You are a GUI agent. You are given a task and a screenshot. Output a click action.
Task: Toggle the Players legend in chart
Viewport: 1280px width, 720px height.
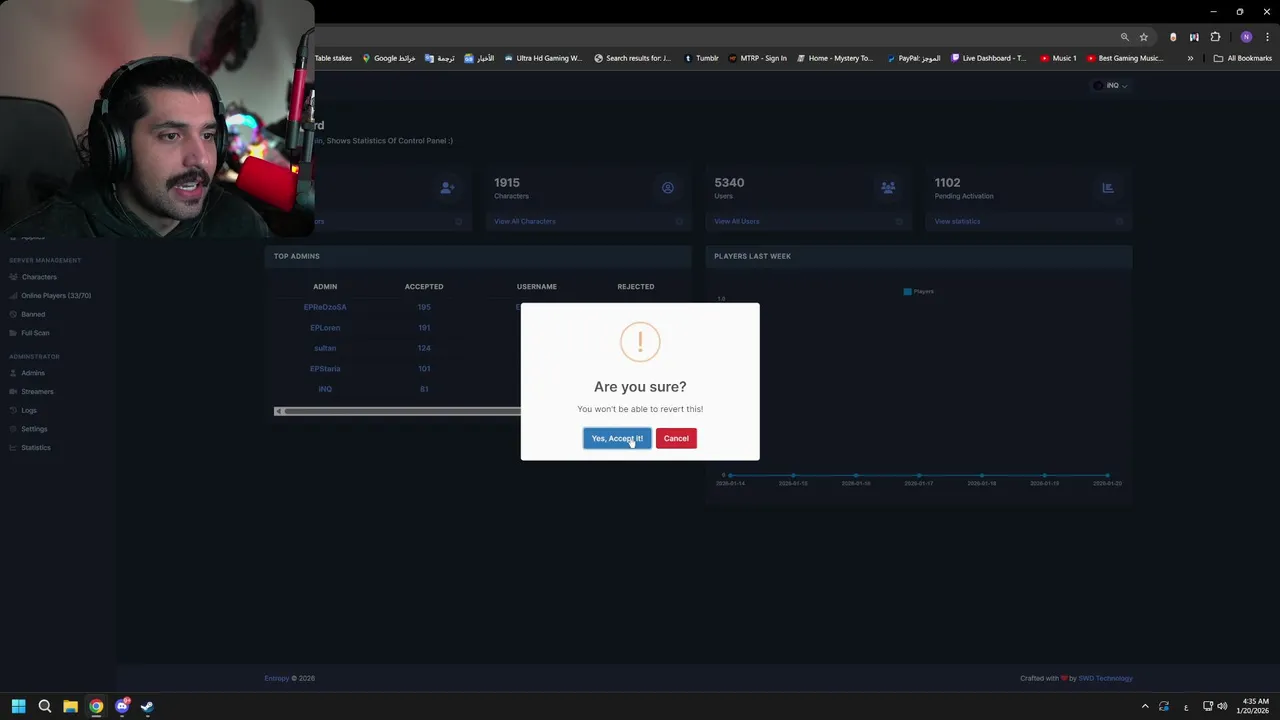(918, 292)
